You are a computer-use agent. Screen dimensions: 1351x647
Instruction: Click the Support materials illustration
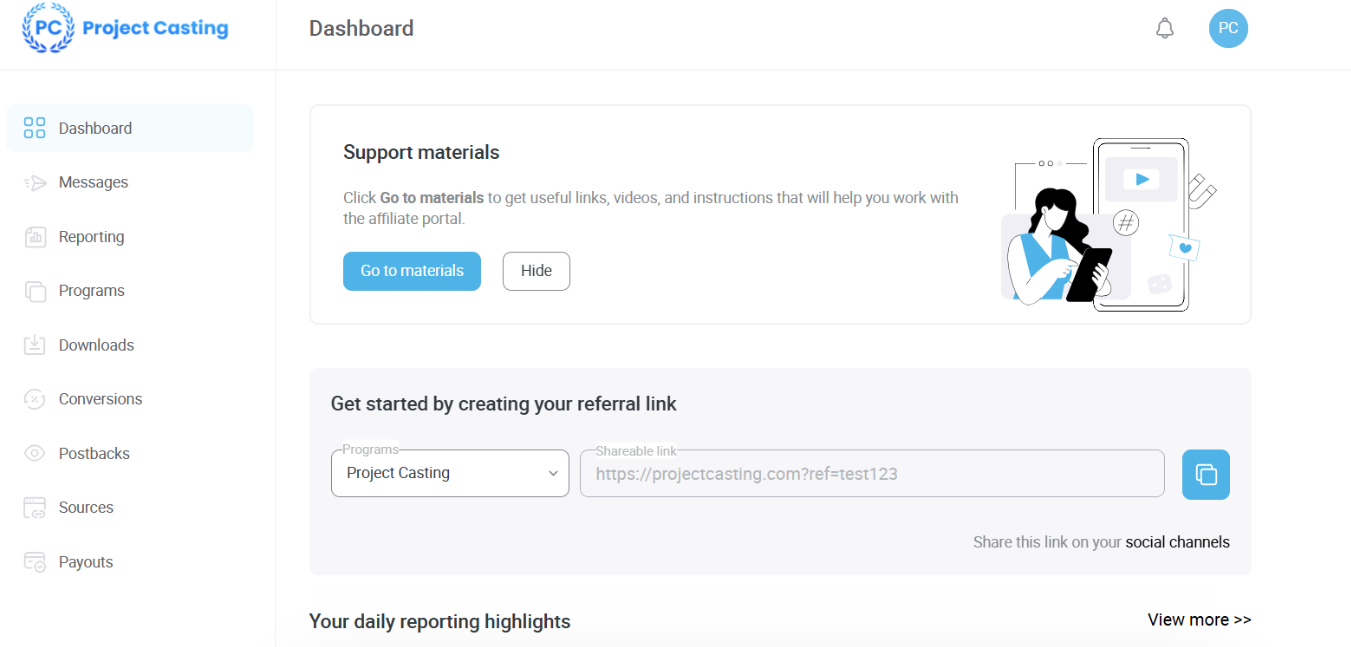(1107, 225)
